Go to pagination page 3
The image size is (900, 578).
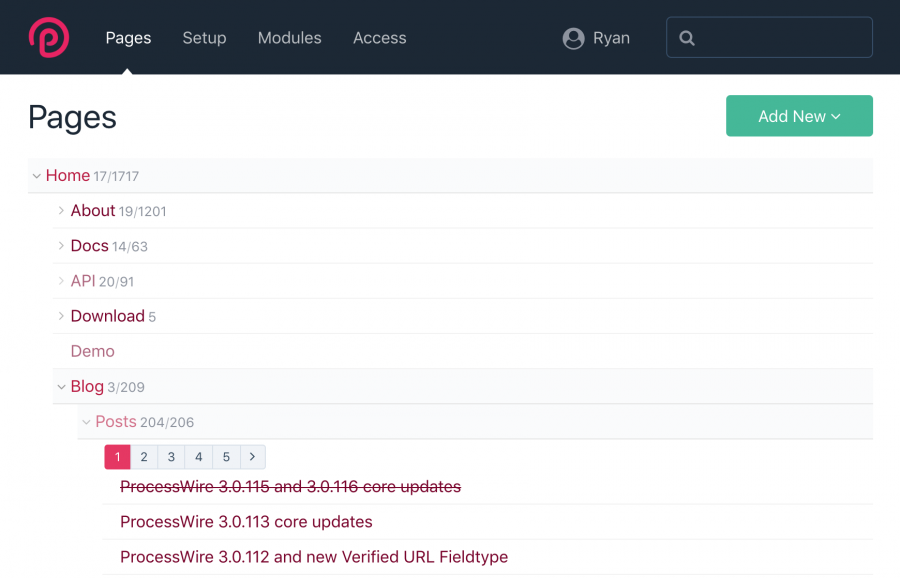point(171,457)
